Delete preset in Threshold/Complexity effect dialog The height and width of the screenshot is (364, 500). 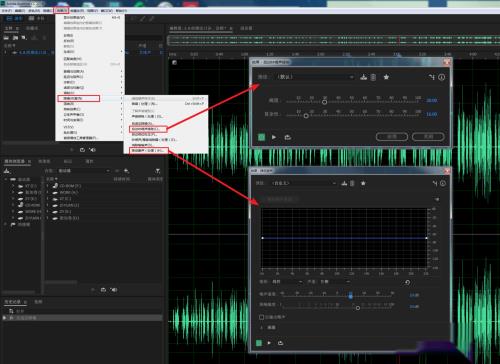click(x=373, y=77)
